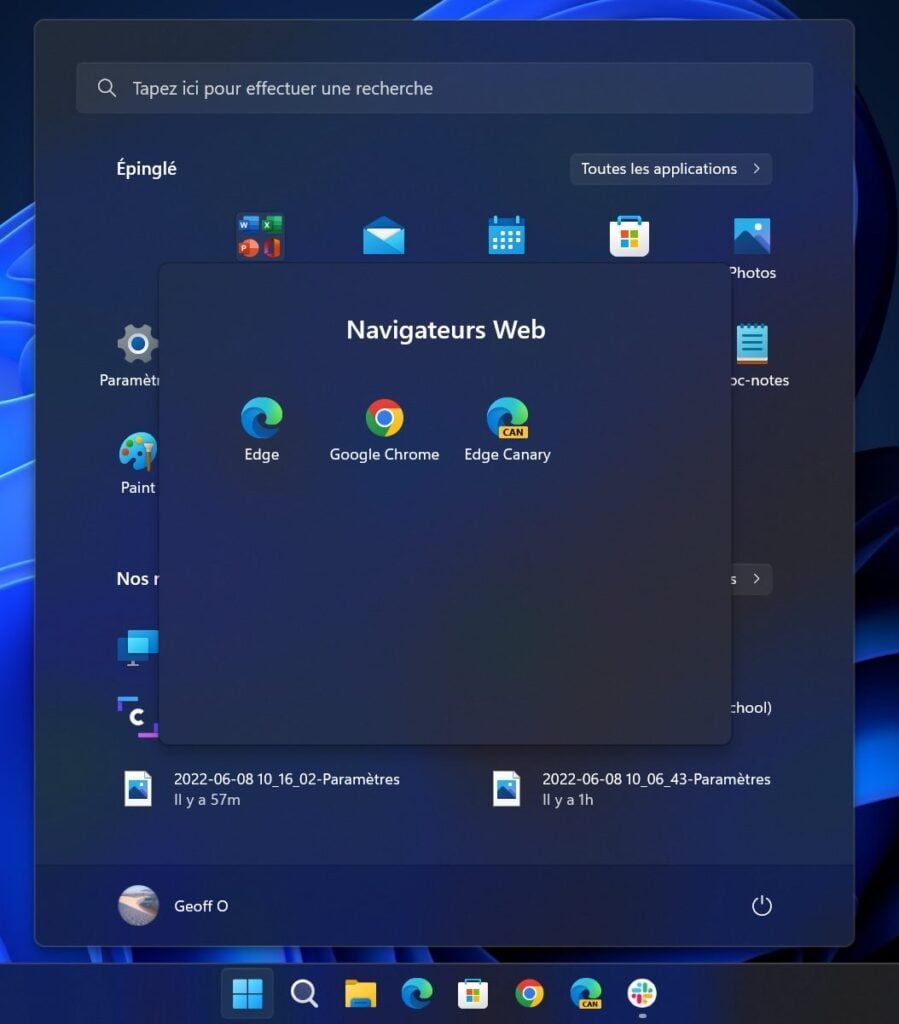This screenshot has width=899, height=1024.
Task: Open the recommended bracketed C app icon
Action: point(138,717)
